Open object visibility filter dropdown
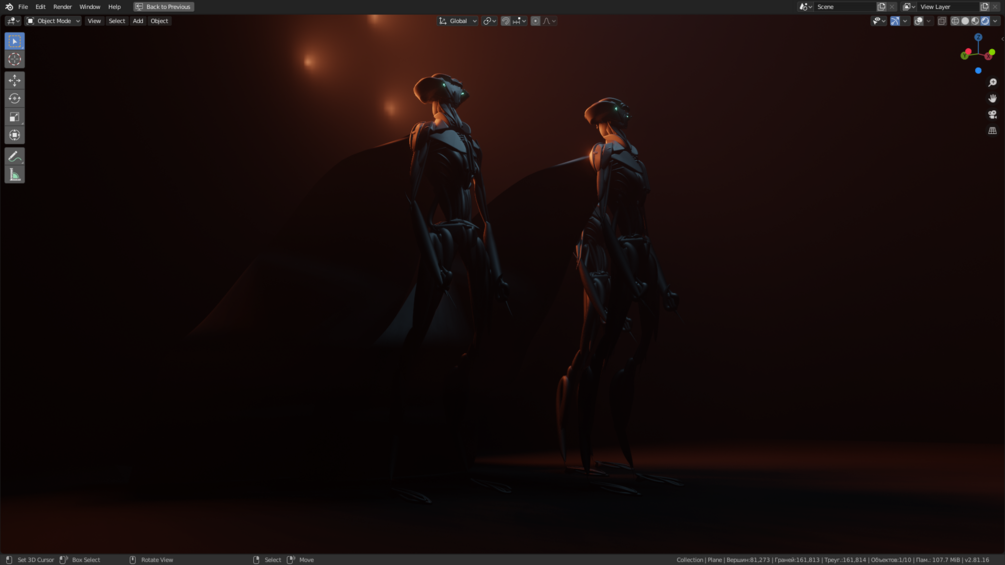The image size is (1005, 565). click(879, 21)
